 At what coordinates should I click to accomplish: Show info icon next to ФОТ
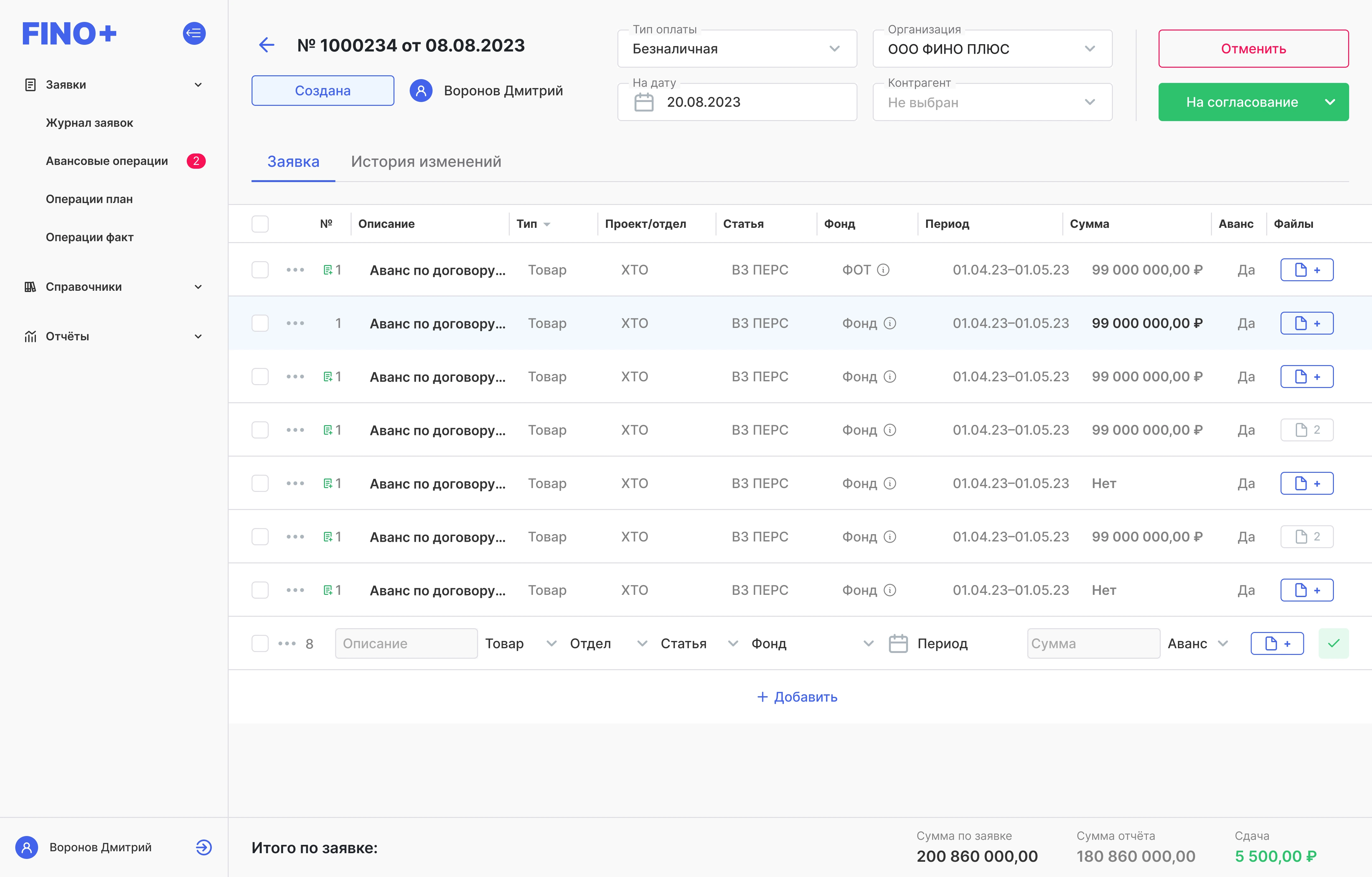click(883, 270)
